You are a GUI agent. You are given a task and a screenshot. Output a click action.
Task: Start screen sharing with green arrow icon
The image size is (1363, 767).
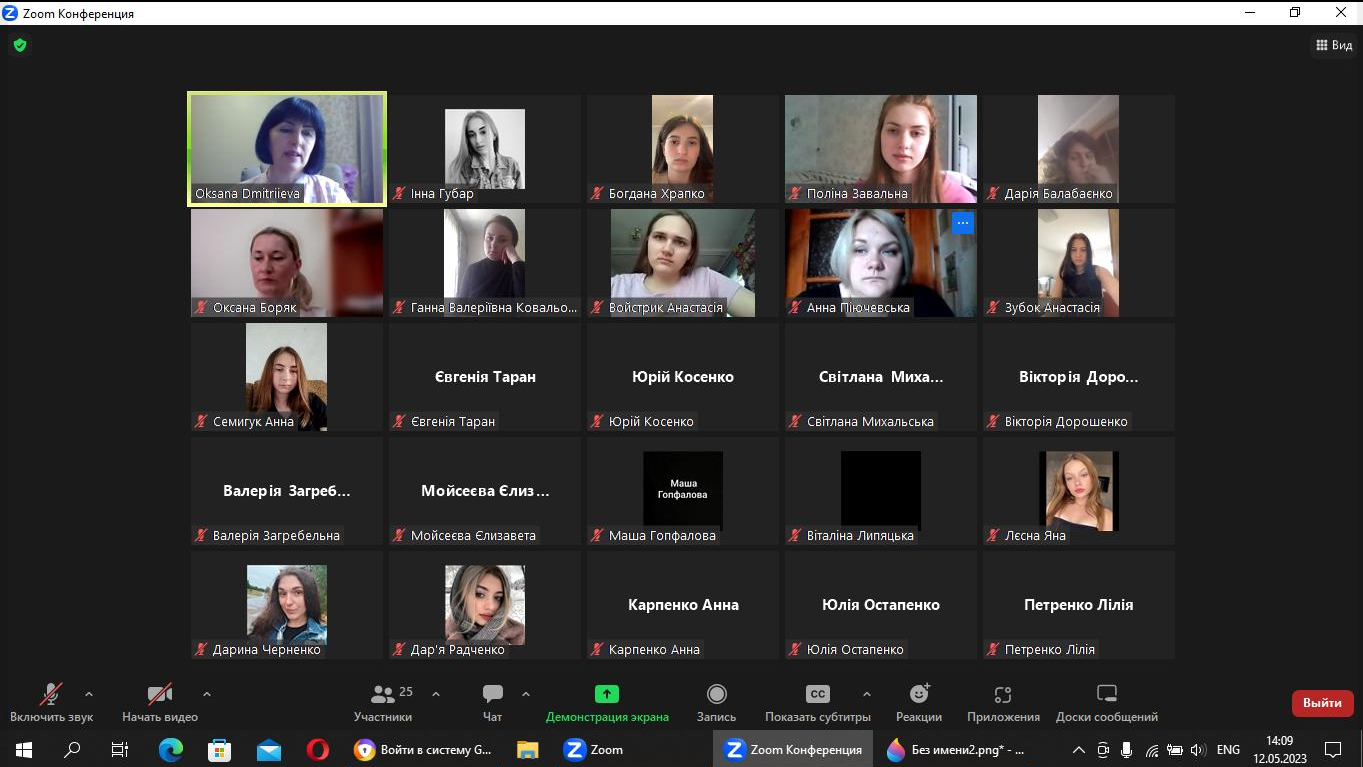pos(606,695)
